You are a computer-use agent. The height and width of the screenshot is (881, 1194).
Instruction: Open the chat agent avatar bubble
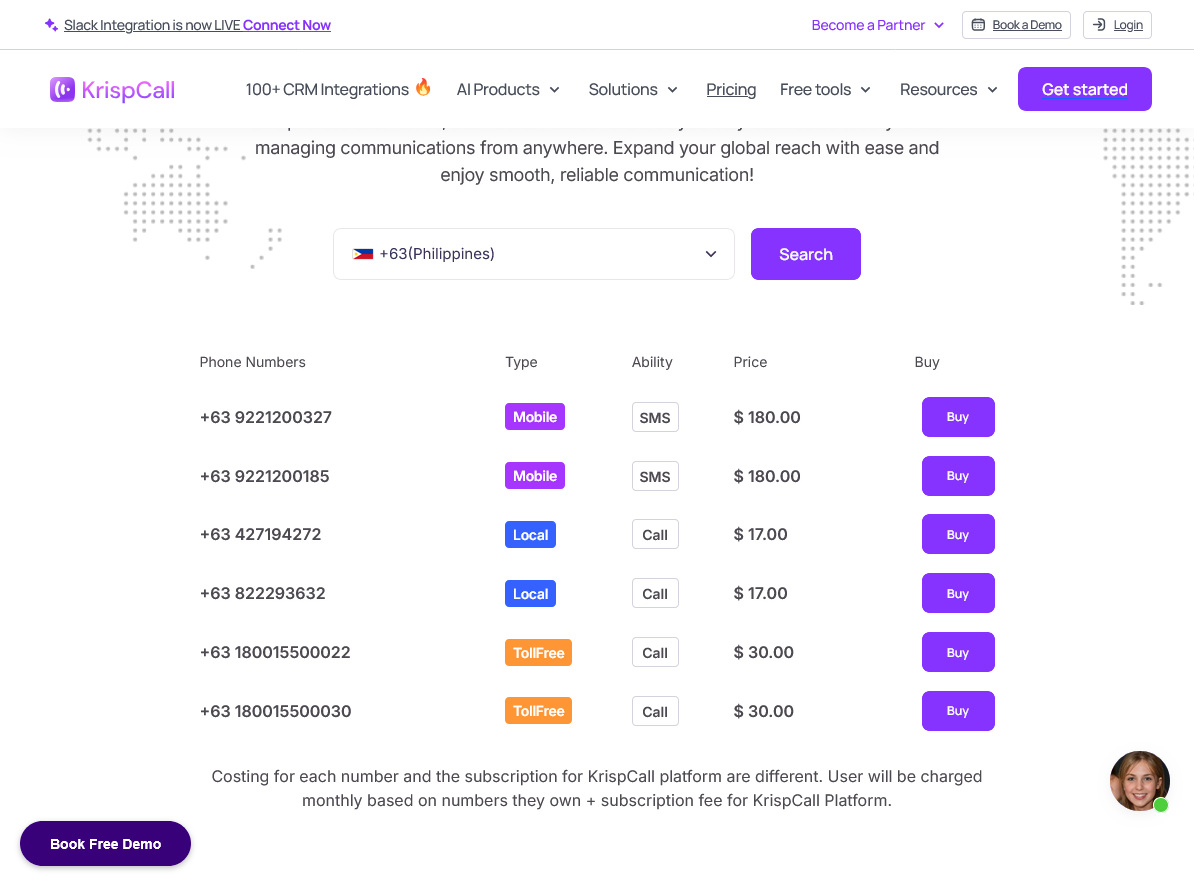point(1139,781)
